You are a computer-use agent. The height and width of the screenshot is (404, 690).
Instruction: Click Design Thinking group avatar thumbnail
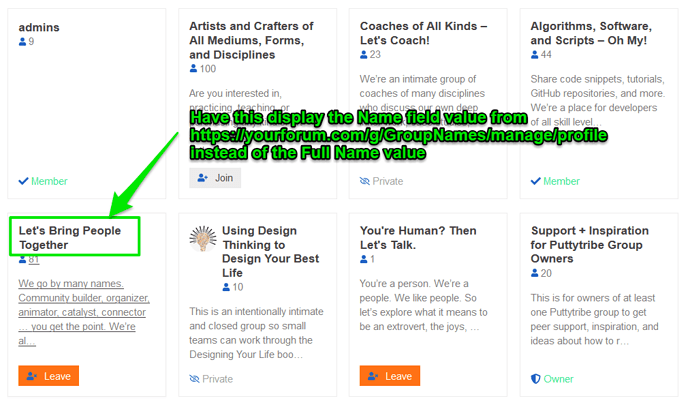point(202,239)
